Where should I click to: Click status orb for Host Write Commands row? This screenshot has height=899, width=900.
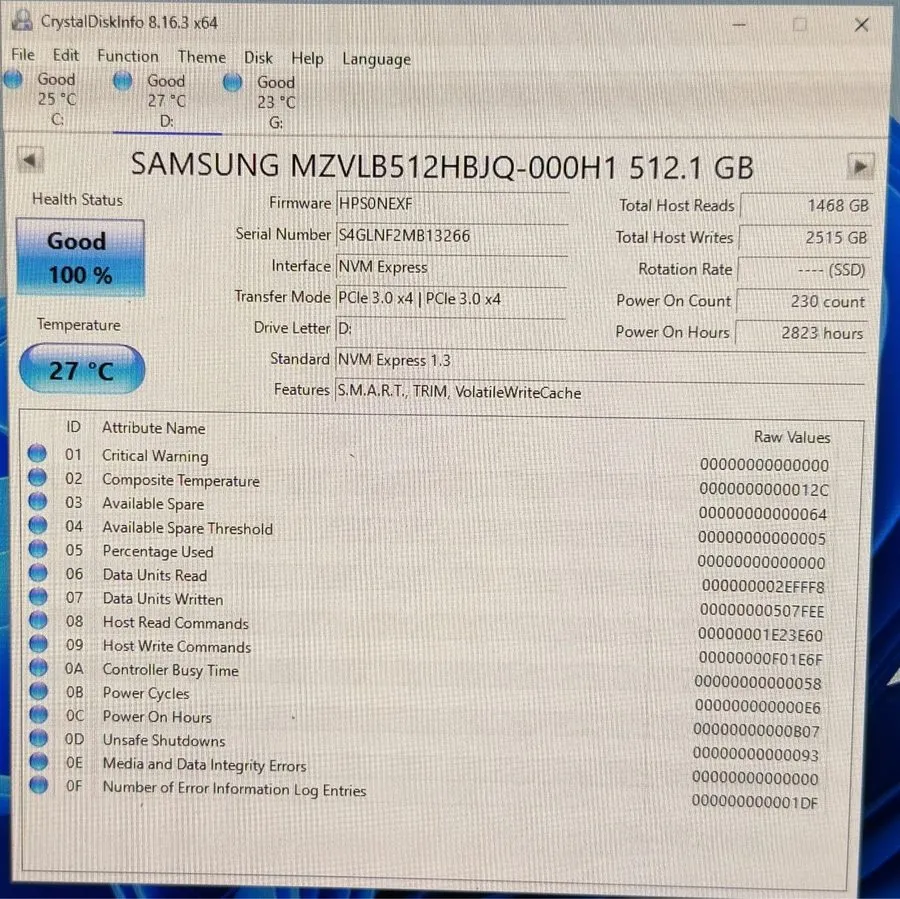pos(38,644)
